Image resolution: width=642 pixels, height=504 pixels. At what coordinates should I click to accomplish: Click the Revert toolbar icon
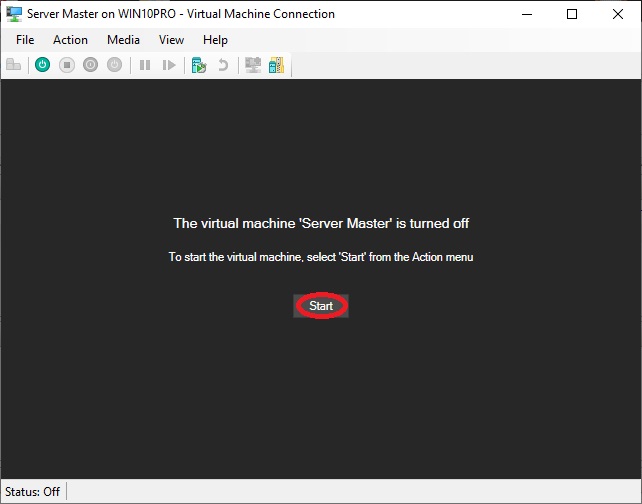[223, 65]
